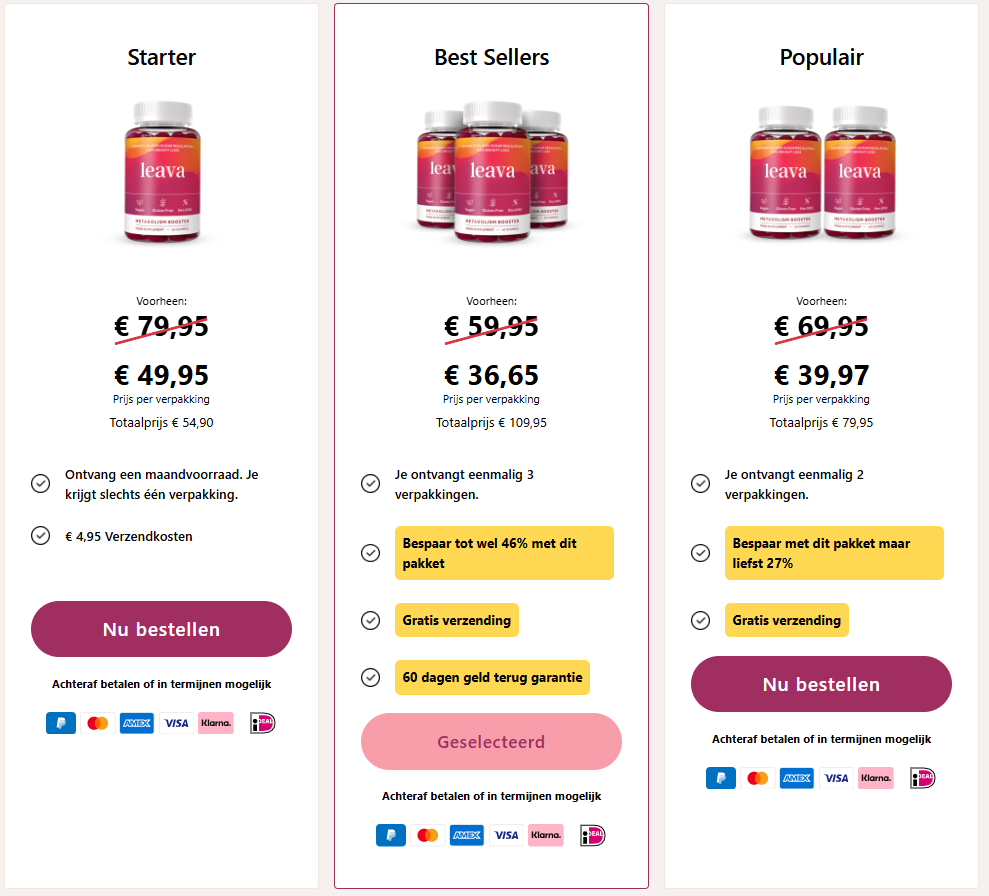989x896 pixels.
Task: Click Klarna icon under Best Sellers package
Action: point(546,834)
